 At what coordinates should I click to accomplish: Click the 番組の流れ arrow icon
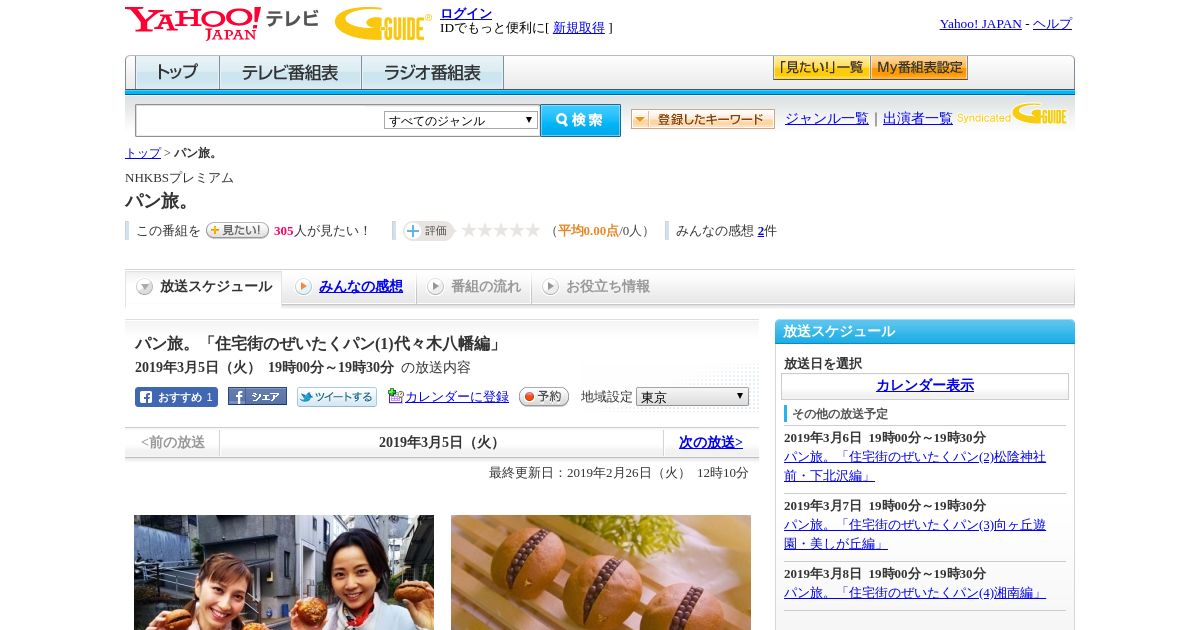pos(435,287)
